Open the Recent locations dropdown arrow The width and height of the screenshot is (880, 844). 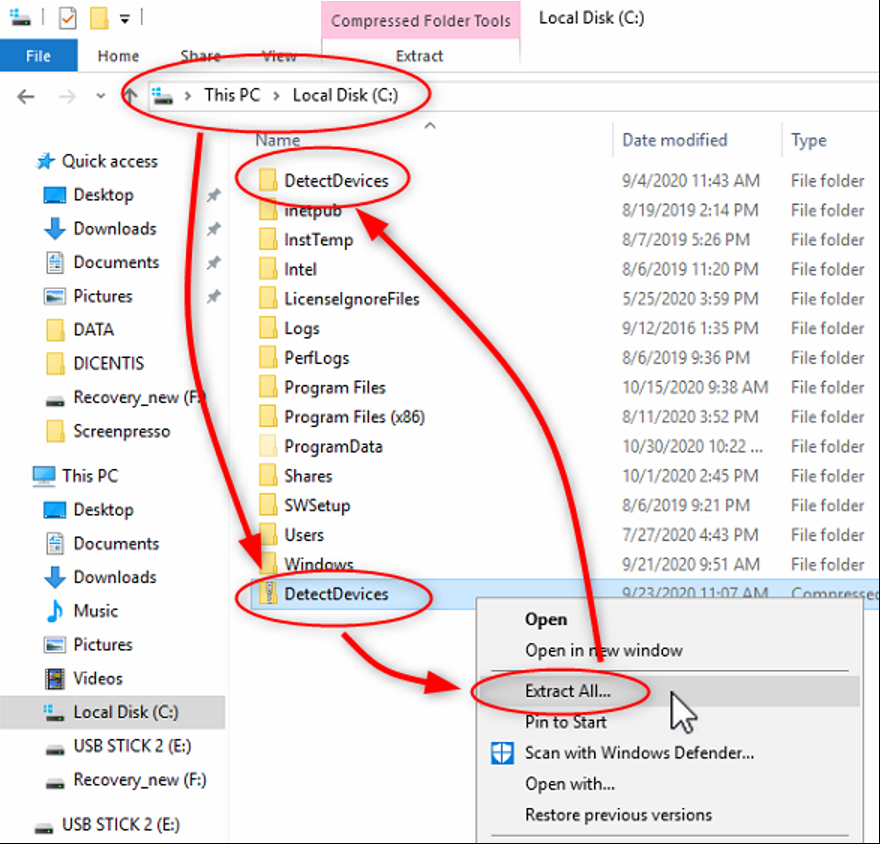coord(100,96)
